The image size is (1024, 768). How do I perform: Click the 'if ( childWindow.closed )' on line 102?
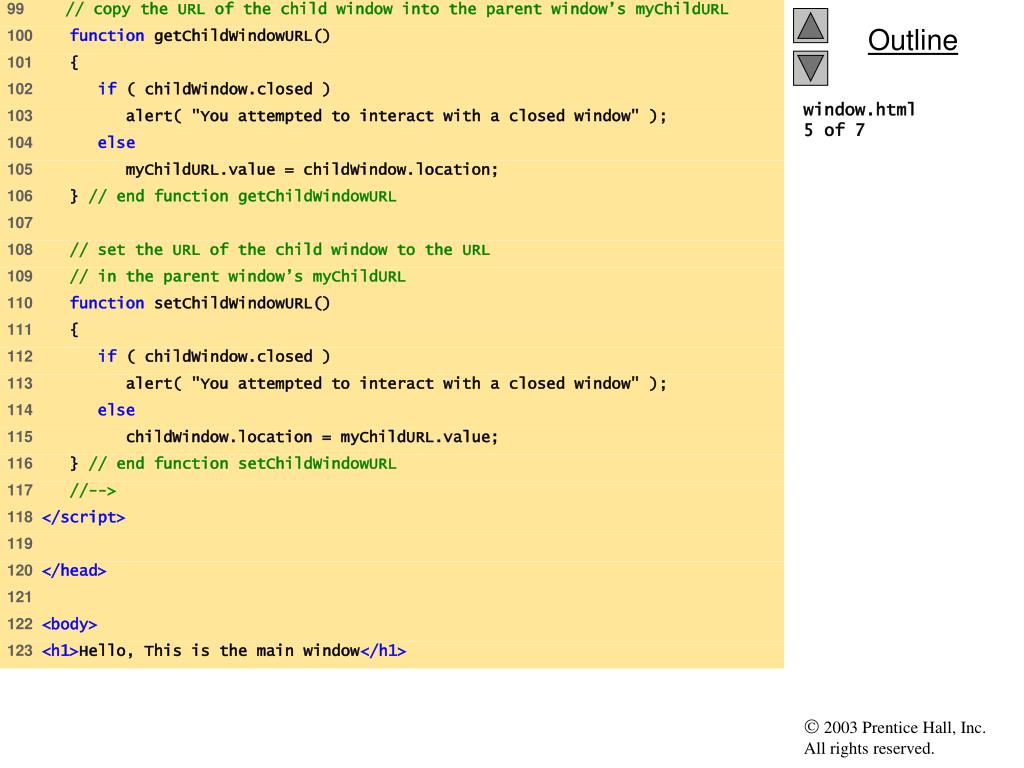[214, 89]
